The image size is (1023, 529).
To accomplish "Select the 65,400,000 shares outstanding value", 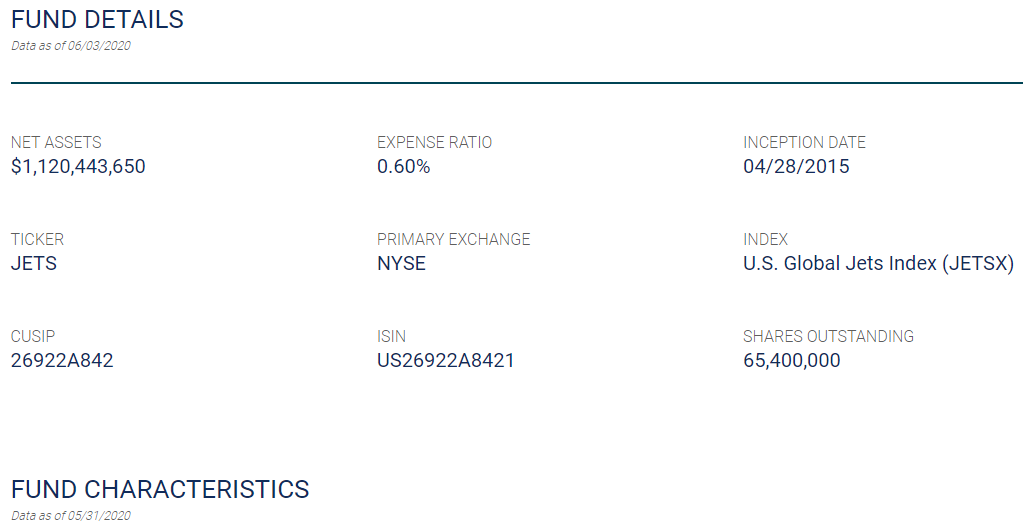I will [x=791, y=361].
